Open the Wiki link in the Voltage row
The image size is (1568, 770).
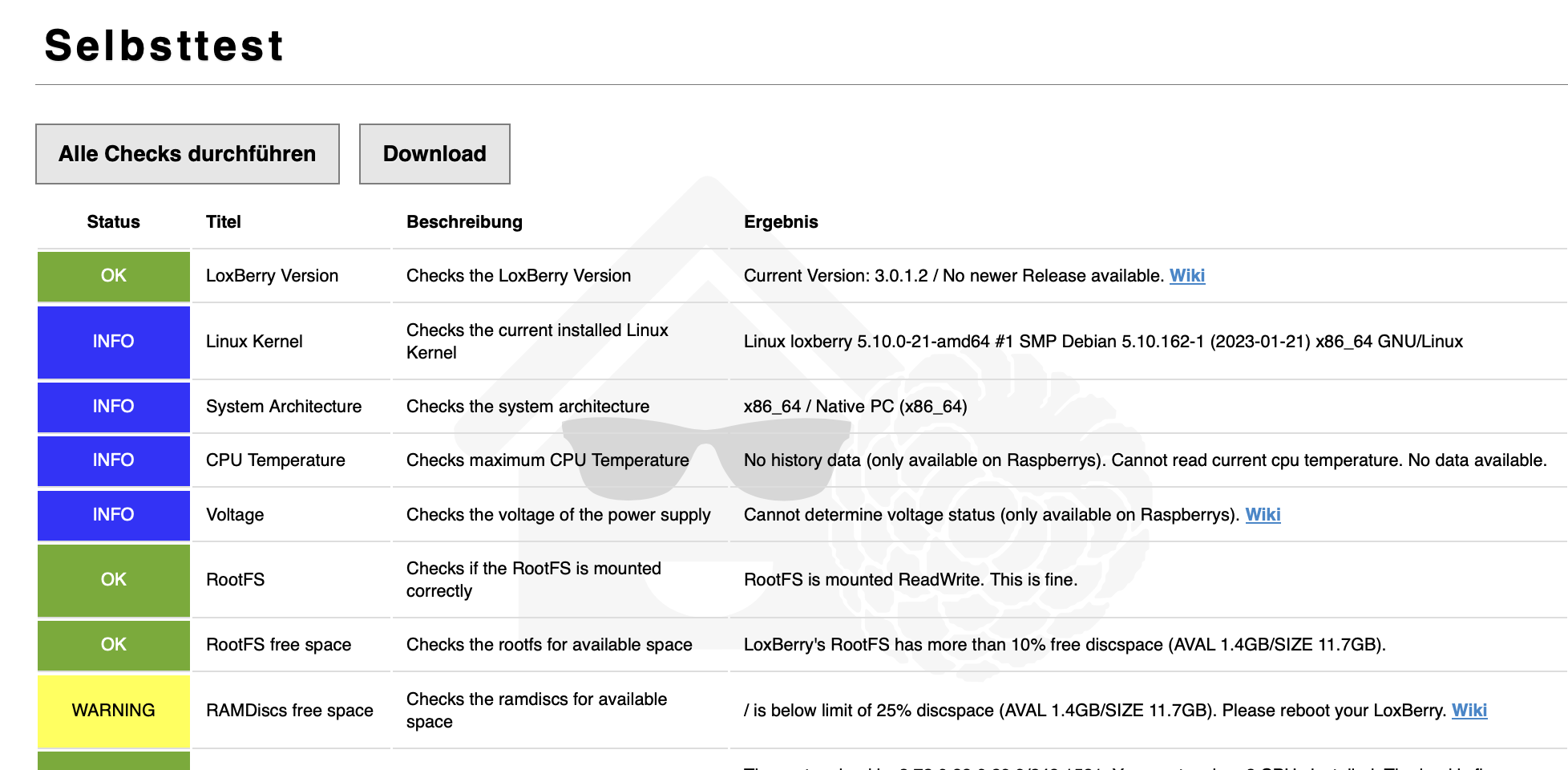[1263, 515]
